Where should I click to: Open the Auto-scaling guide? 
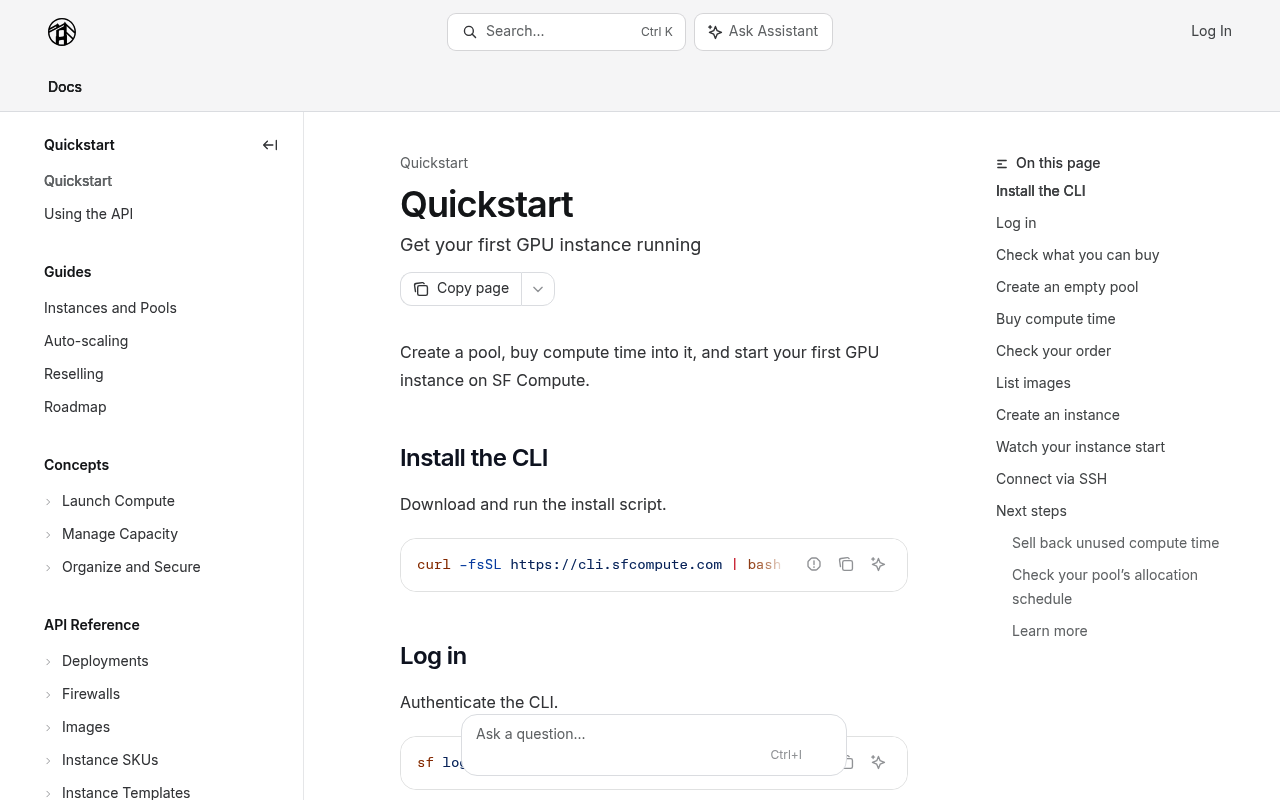click(x=86, y=341)
